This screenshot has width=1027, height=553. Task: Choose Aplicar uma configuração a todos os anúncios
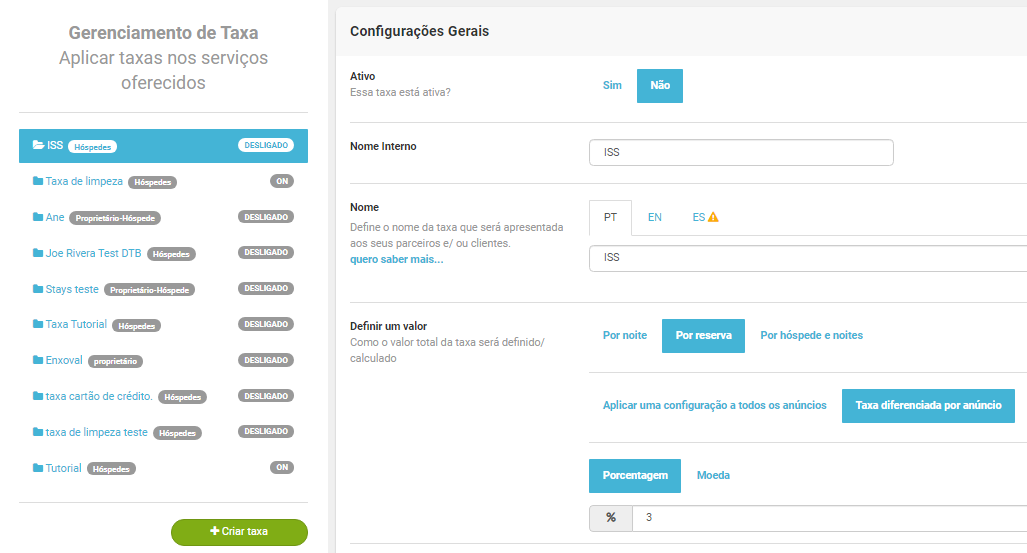pos(714,405)
